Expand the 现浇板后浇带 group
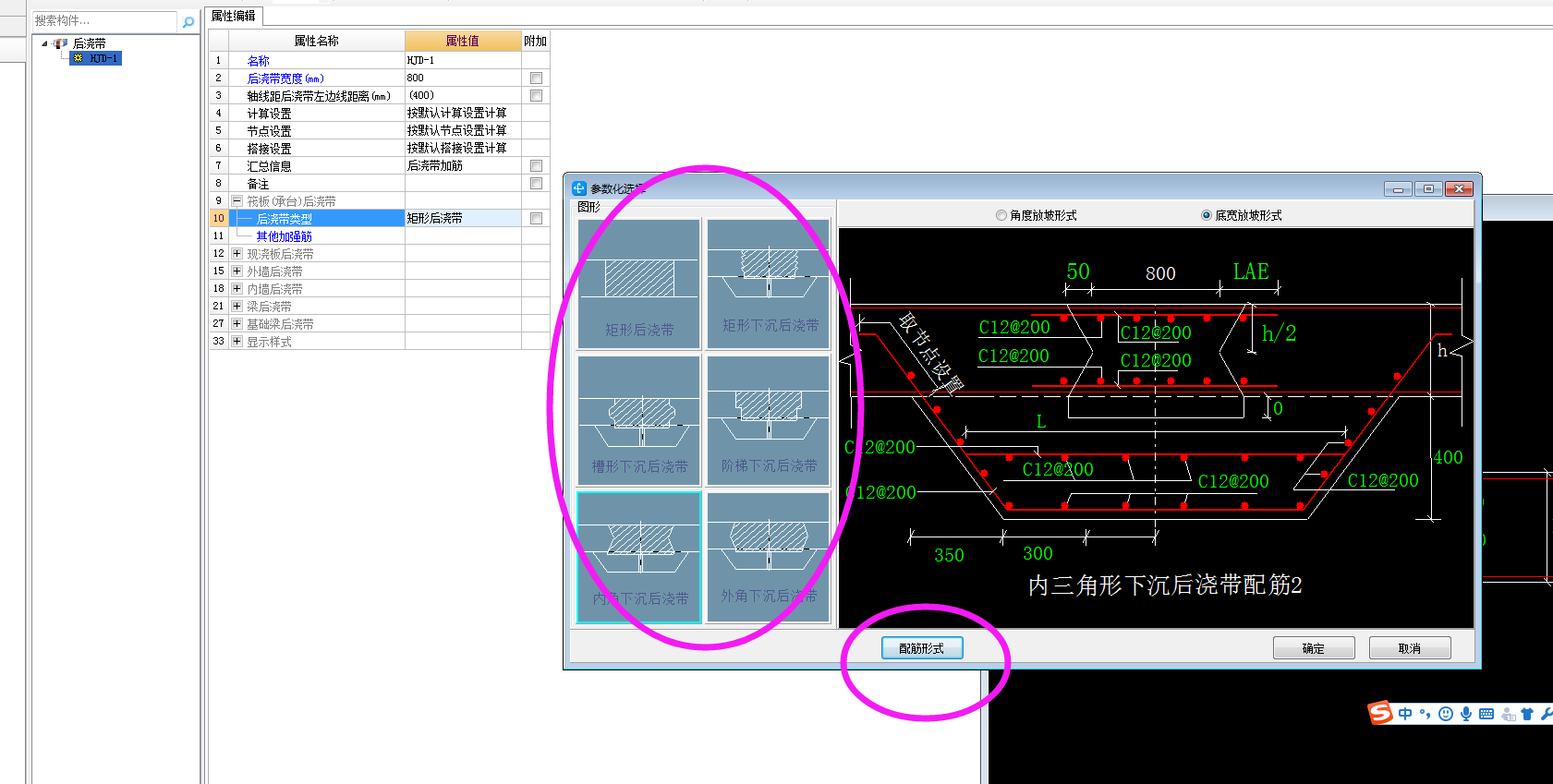 point(237,254)
